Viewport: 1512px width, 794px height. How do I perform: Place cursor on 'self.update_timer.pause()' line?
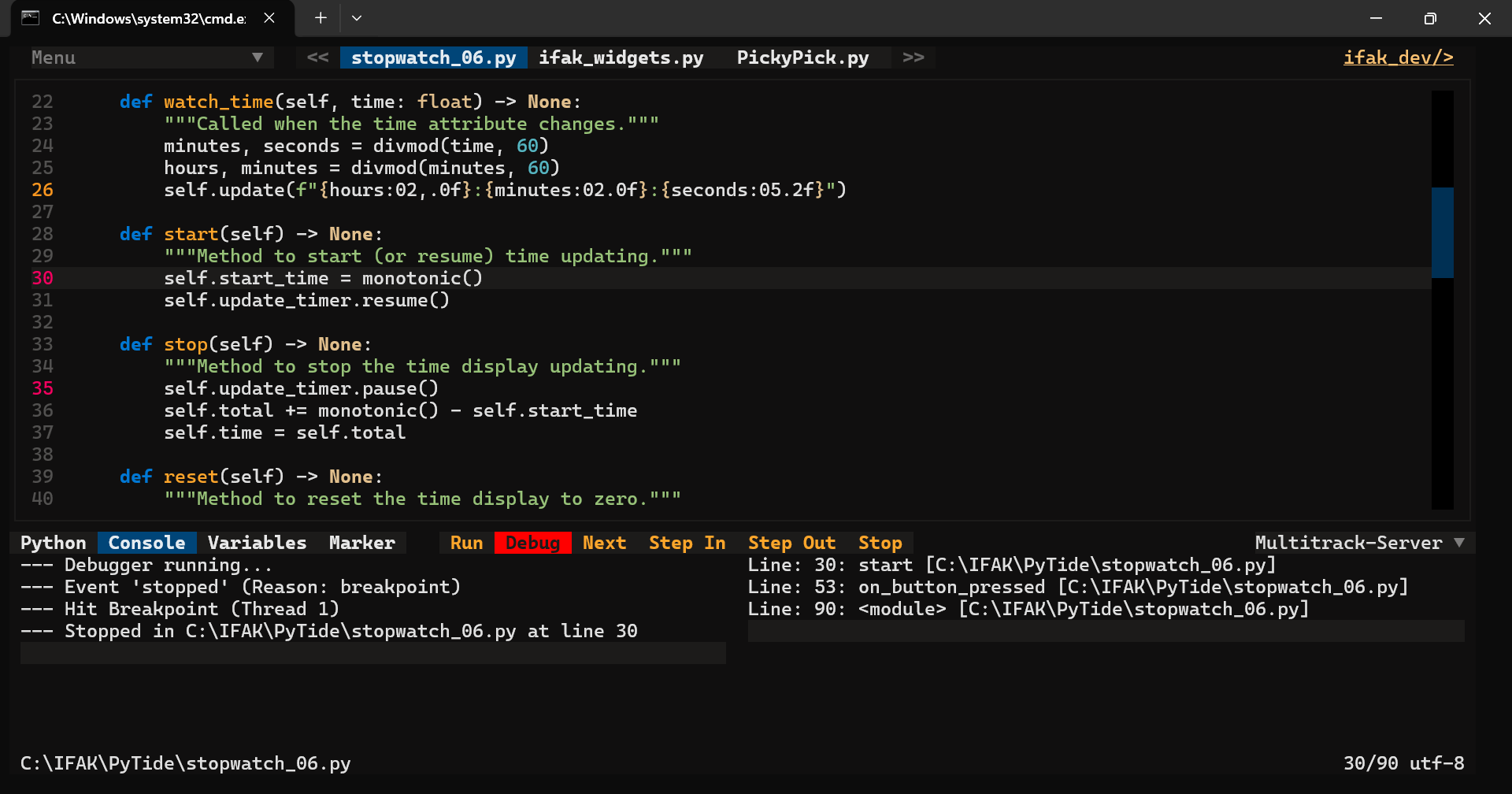(x=301, y=388)
